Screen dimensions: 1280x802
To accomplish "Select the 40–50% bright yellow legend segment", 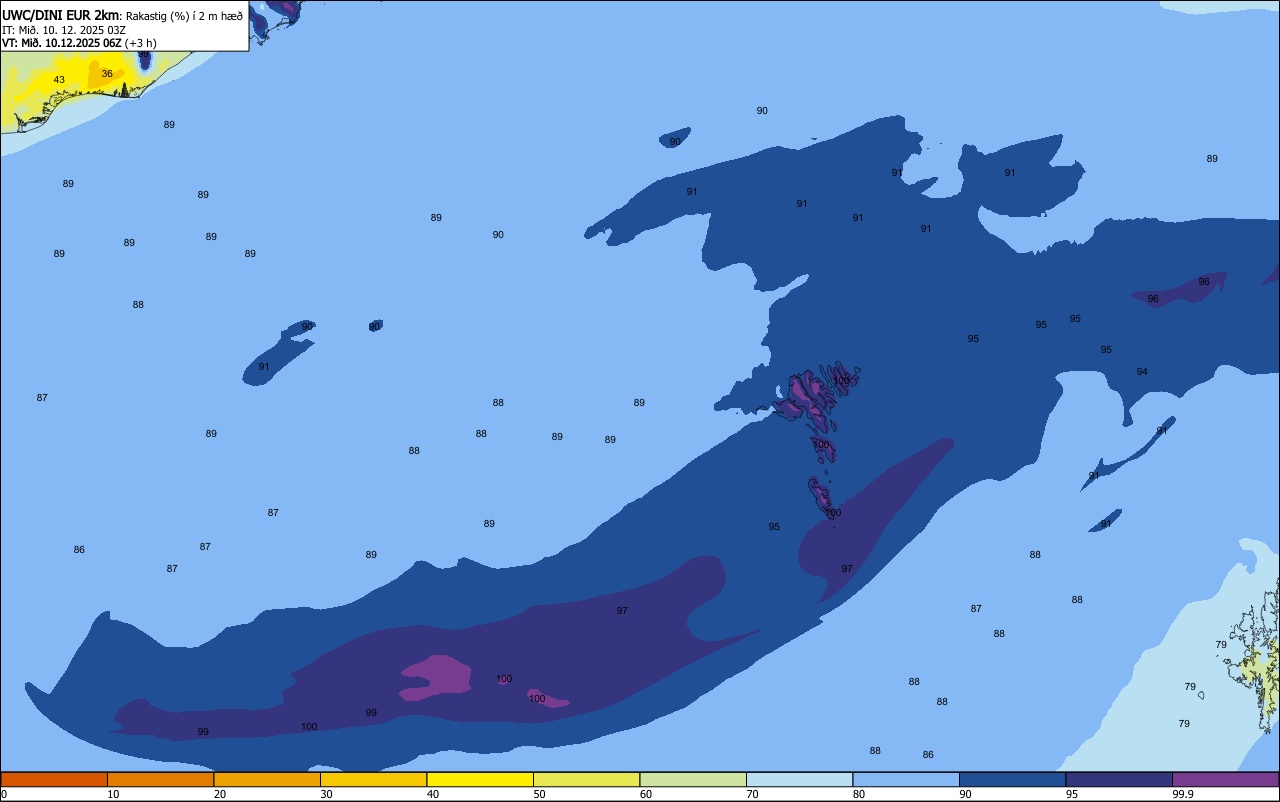I will tap(480, 779).
